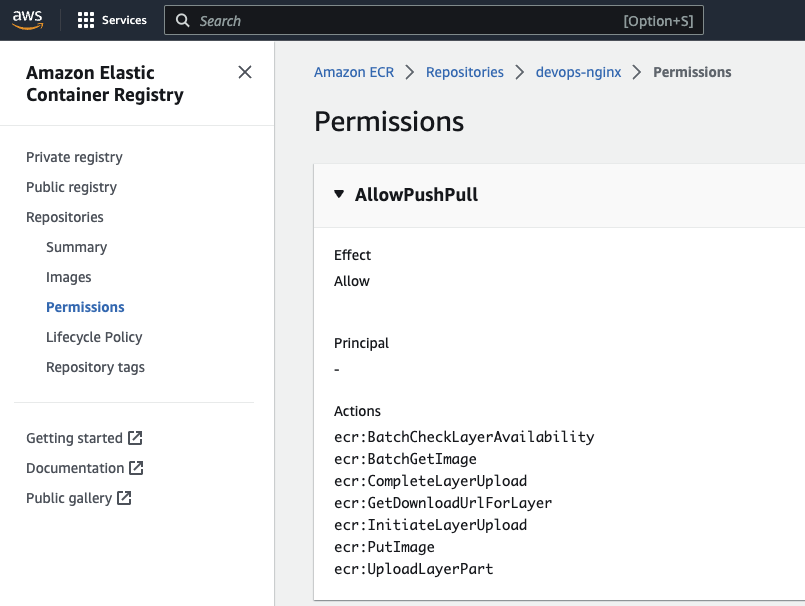Open Repository tags page
This screenshot has width=805, height=606.
(x=95, y=367)
